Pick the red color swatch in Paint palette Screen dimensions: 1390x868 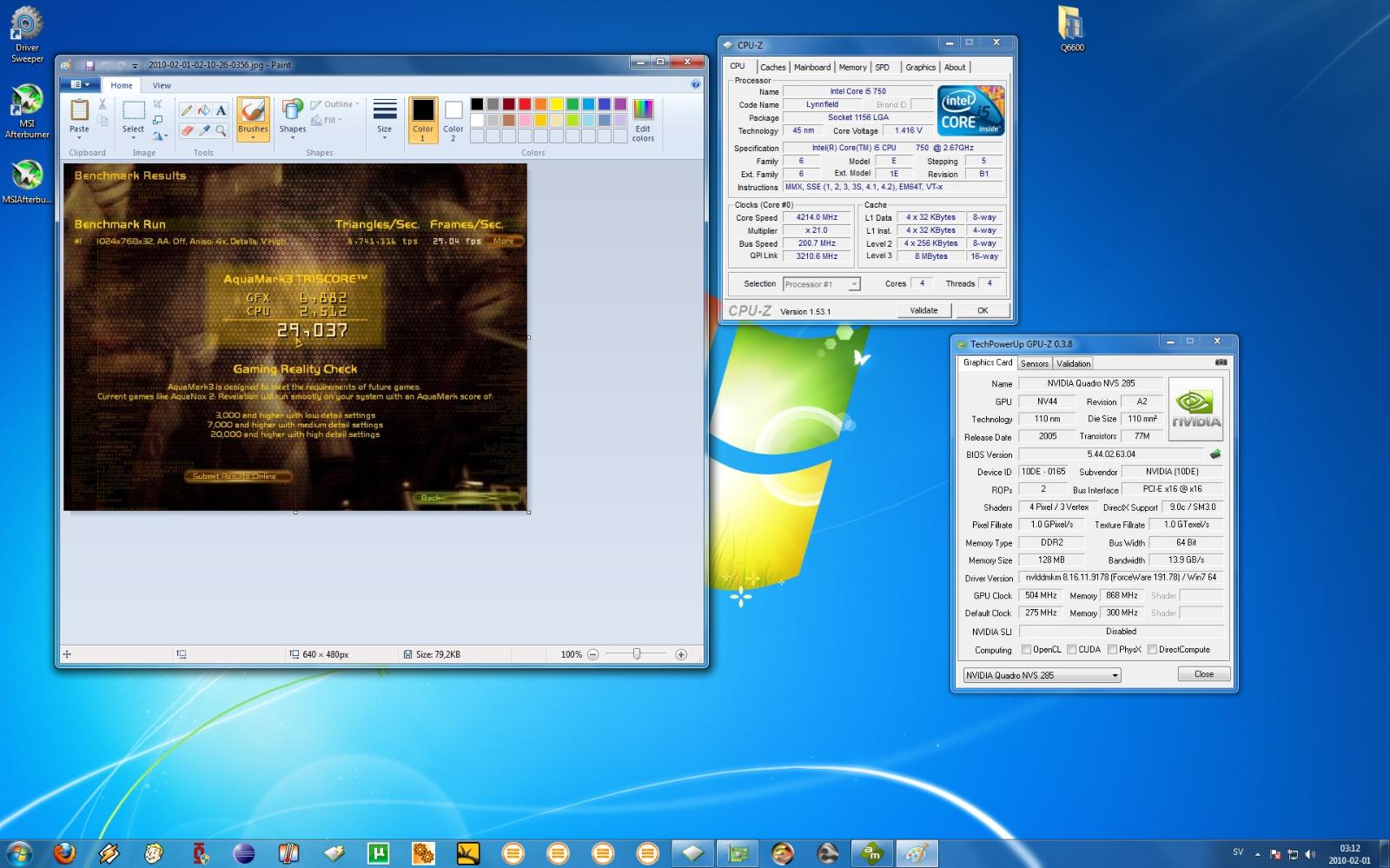(525, 104)
